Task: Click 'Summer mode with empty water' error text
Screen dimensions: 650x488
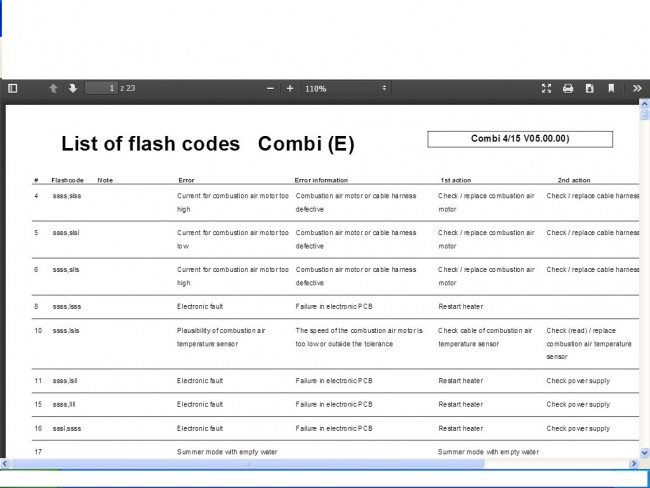Action: [x=227, y=452]
